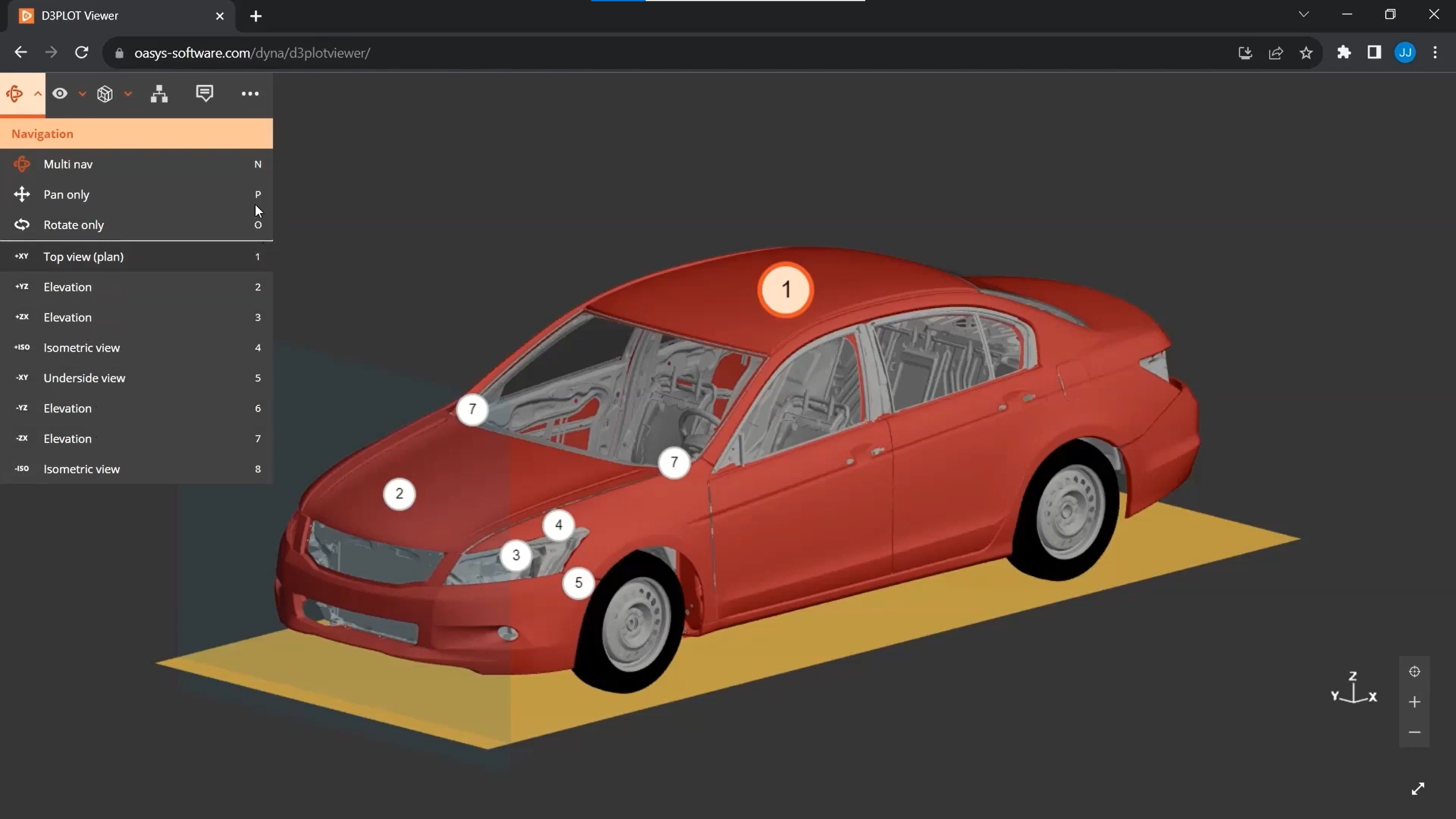
Task: Click the XYZ axis triad
Action: pos(1354,688)
